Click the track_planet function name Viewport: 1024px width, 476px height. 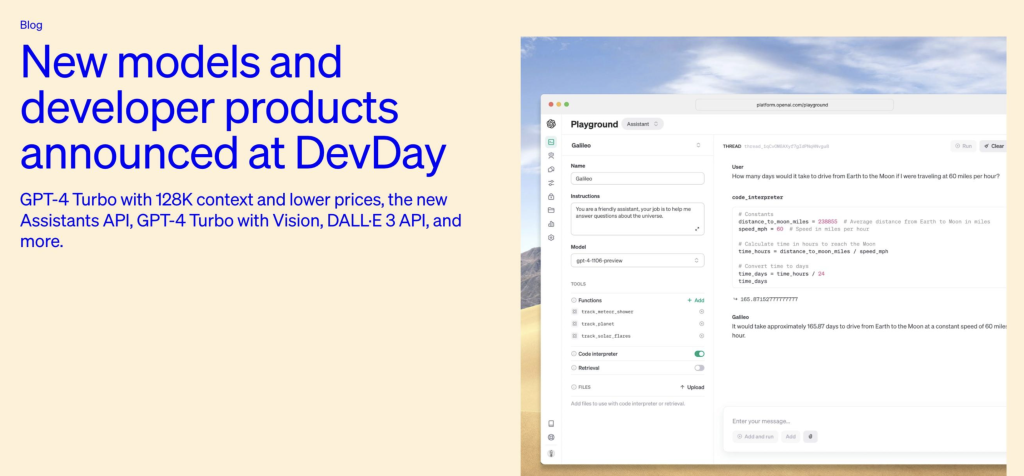598,324
